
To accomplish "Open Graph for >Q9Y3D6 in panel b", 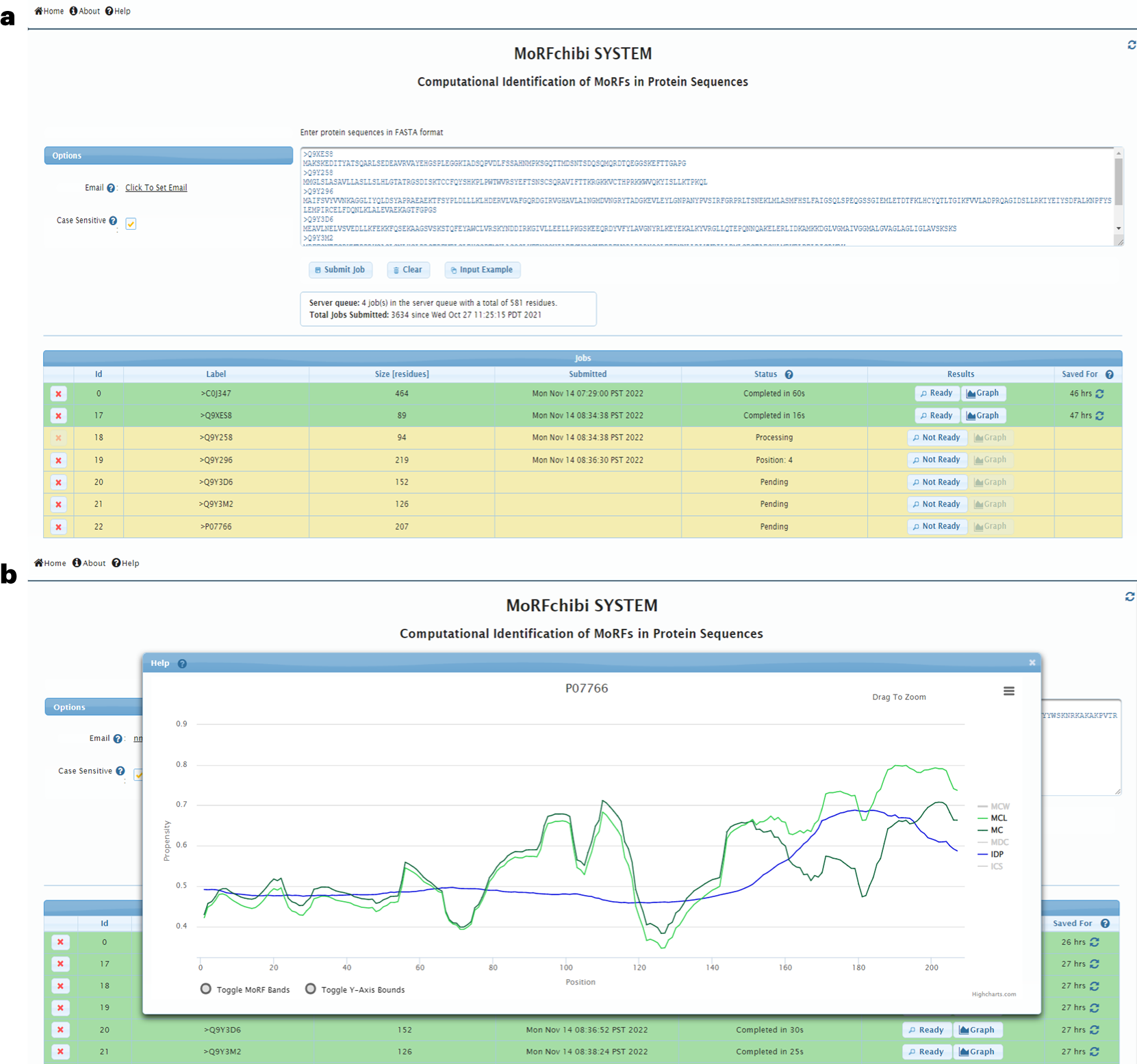I will [977, 1030].
